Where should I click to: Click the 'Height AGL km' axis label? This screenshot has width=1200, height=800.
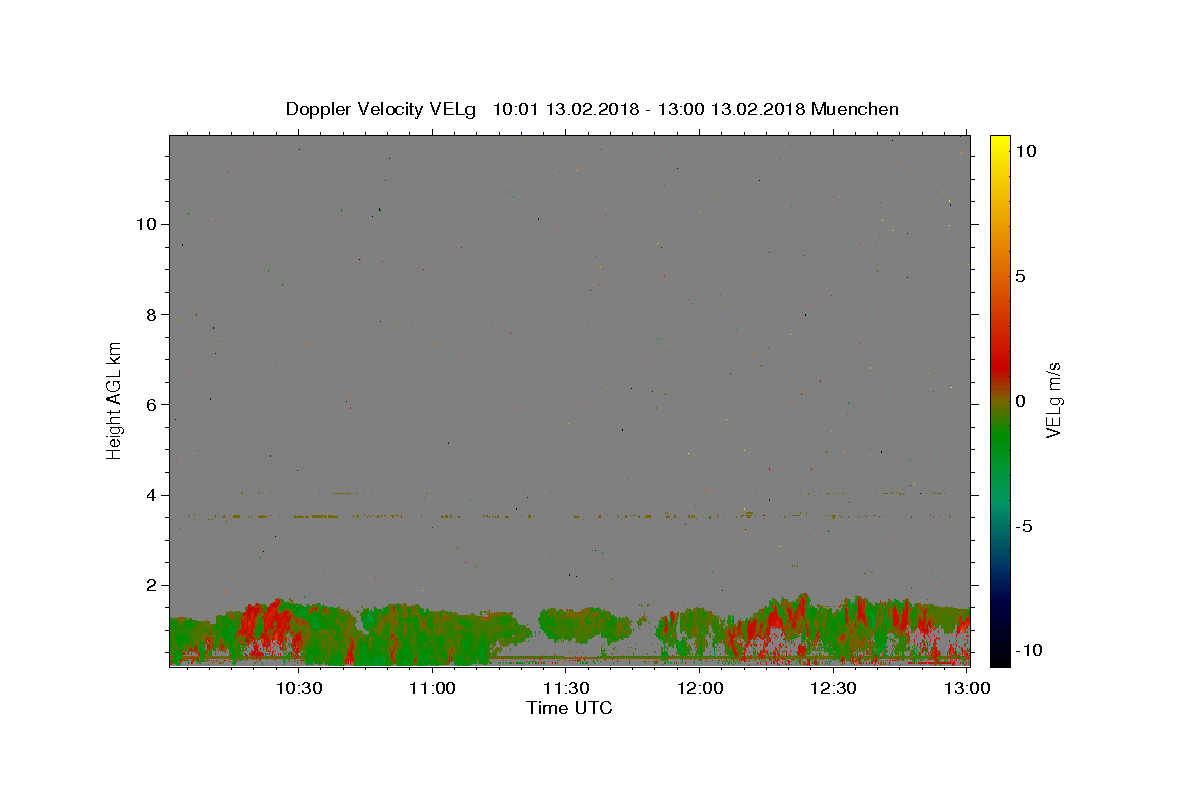pos(115,400)
